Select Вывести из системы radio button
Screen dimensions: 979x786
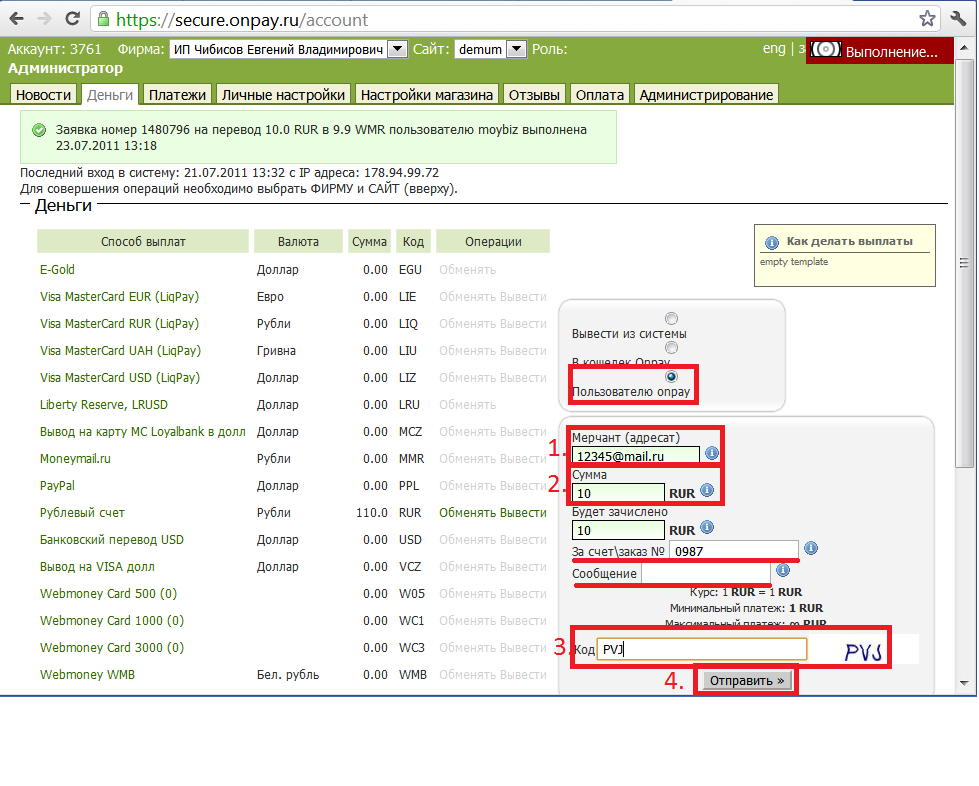click(x=671, y=318)
